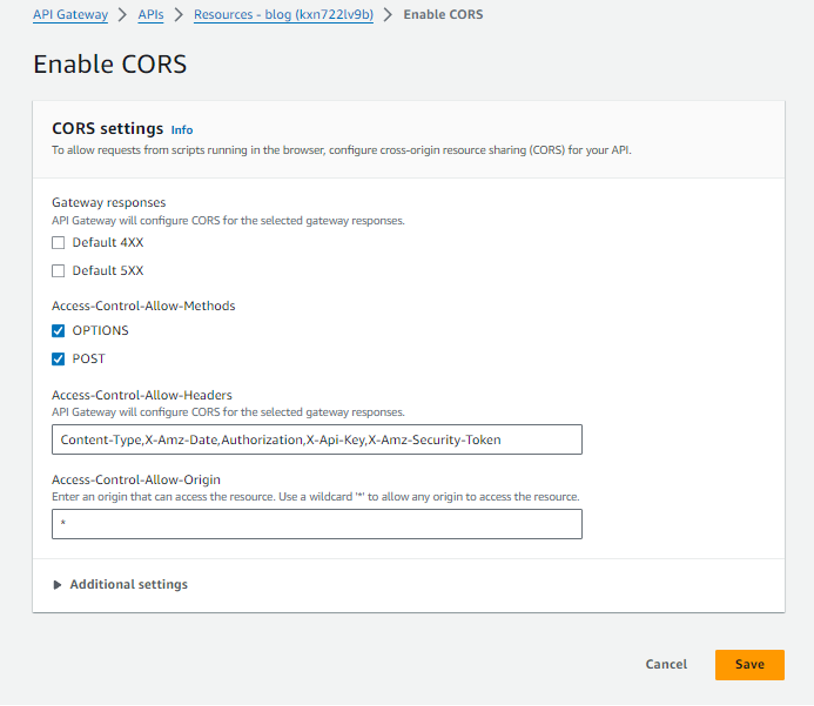Click the CORS settings panel title

[x=107, y=128]
